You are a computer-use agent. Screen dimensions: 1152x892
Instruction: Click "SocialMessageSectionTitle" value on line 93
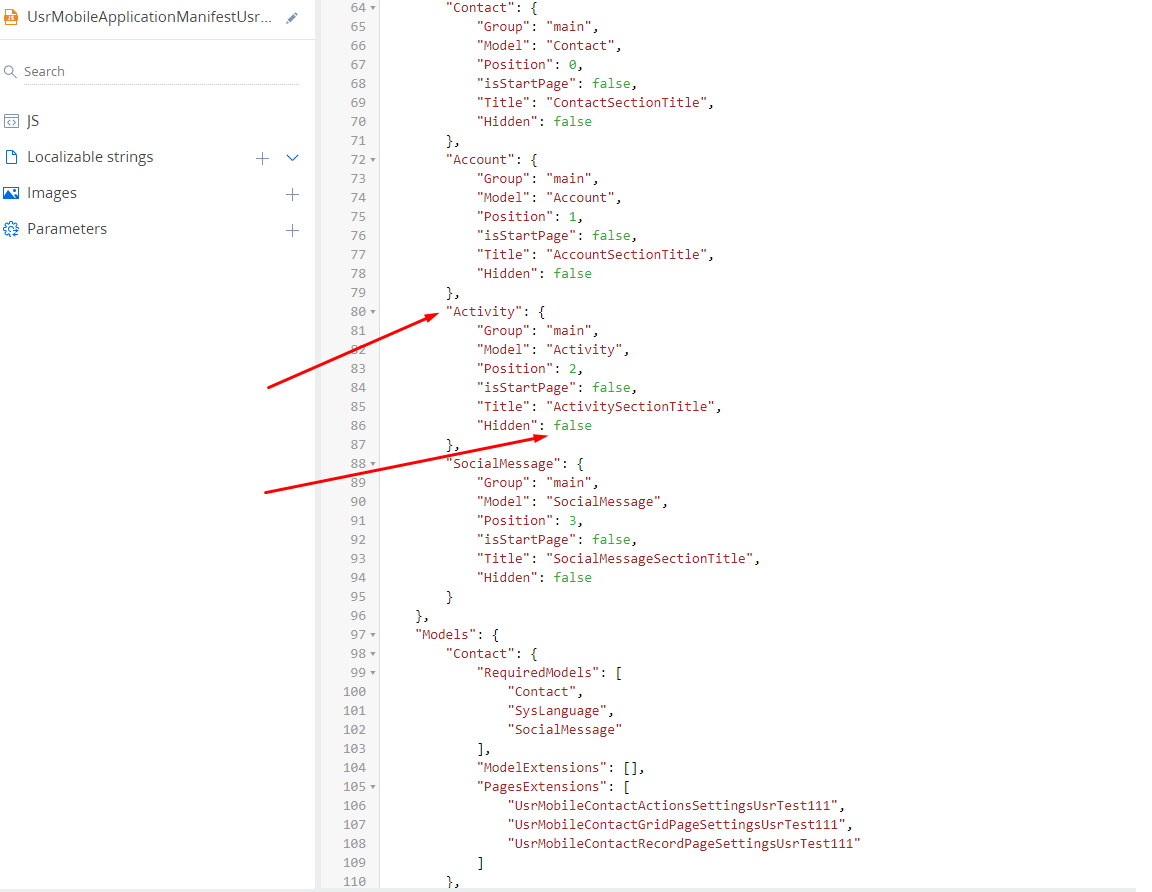tap(652, 558)
